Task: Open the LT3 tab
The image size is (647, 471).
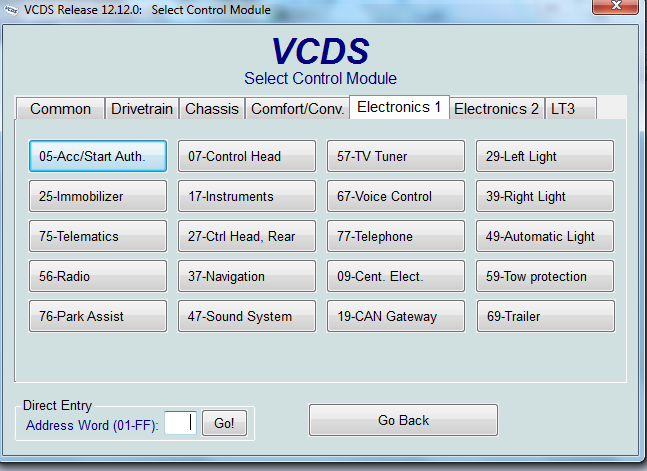Action: (x=571, y=109)
